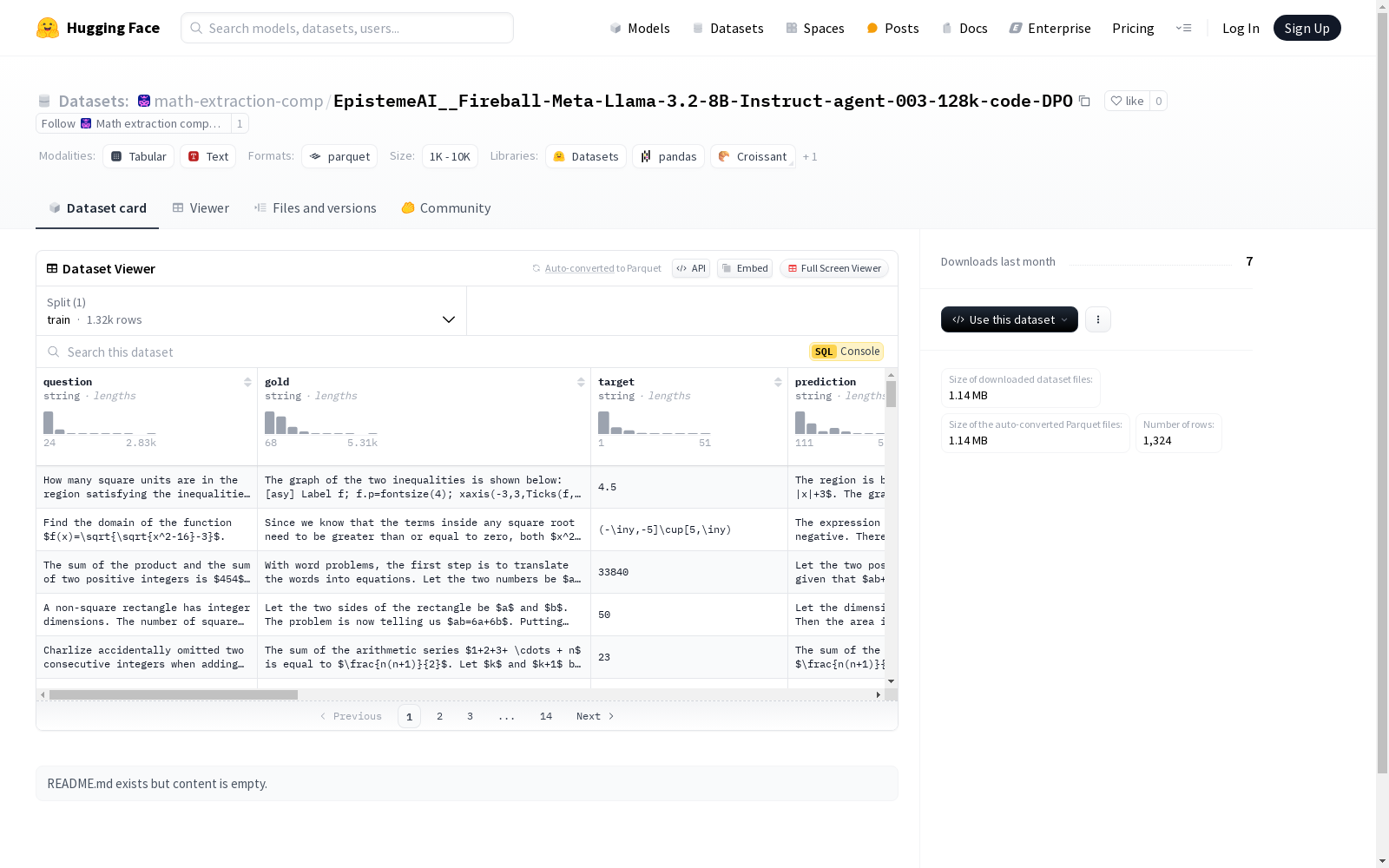This screenshot has height=868, width=1389.
Task: Open Community tab
Action: click(446, 208)
